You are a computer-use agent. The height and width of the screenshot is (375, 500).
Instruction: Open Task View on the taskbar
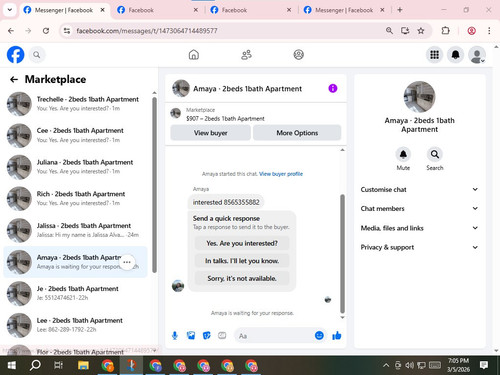tap(59, 365)
